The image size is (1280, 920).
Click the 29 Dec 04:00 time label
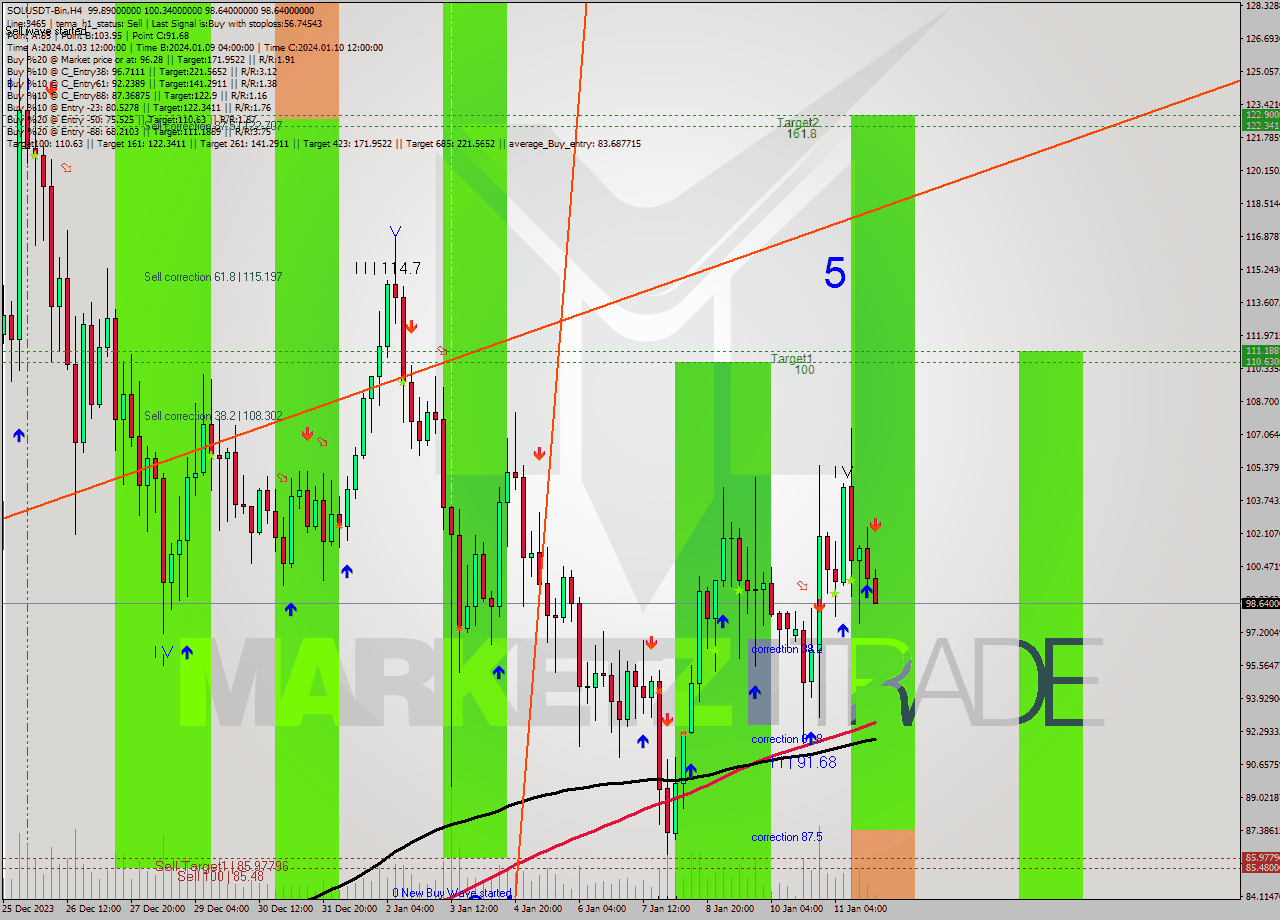tap(221, 908)
